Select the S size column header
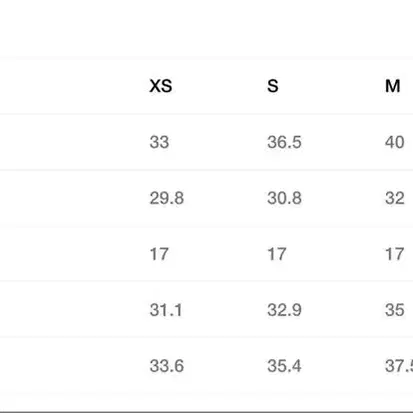Image resolution: width=413 pixels, height=413 pixels. pos(273,86)
